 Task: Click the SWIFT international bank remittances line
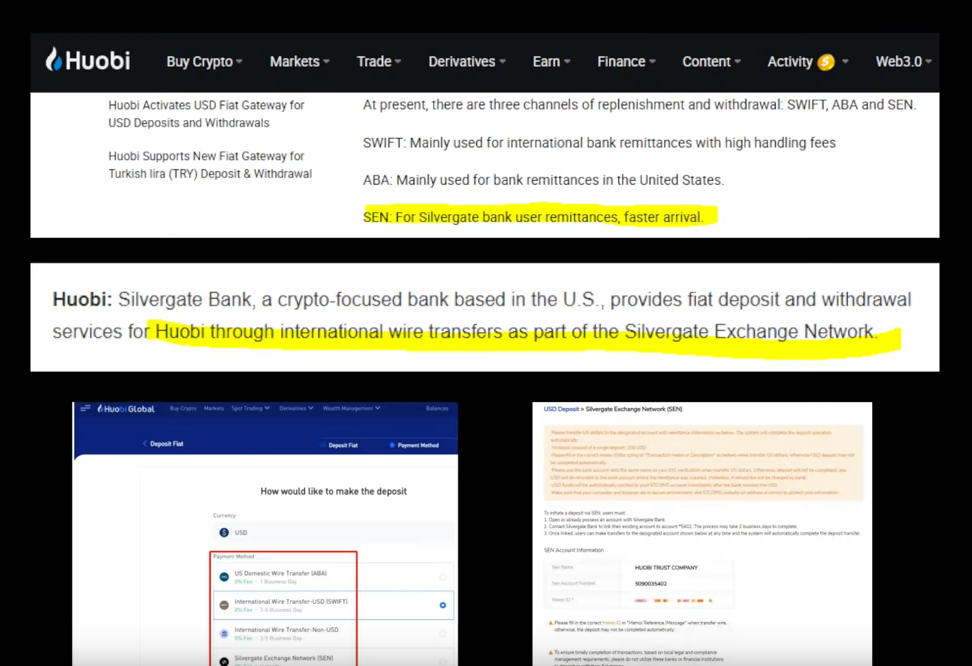coord(599,143)
